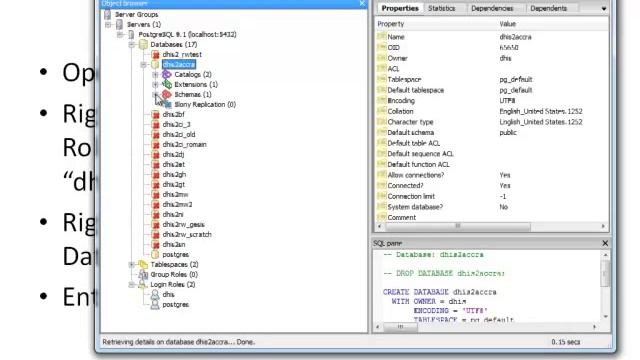Click the postgres login role icon
The height and width of the screenshot is (360, 640).
155,304
